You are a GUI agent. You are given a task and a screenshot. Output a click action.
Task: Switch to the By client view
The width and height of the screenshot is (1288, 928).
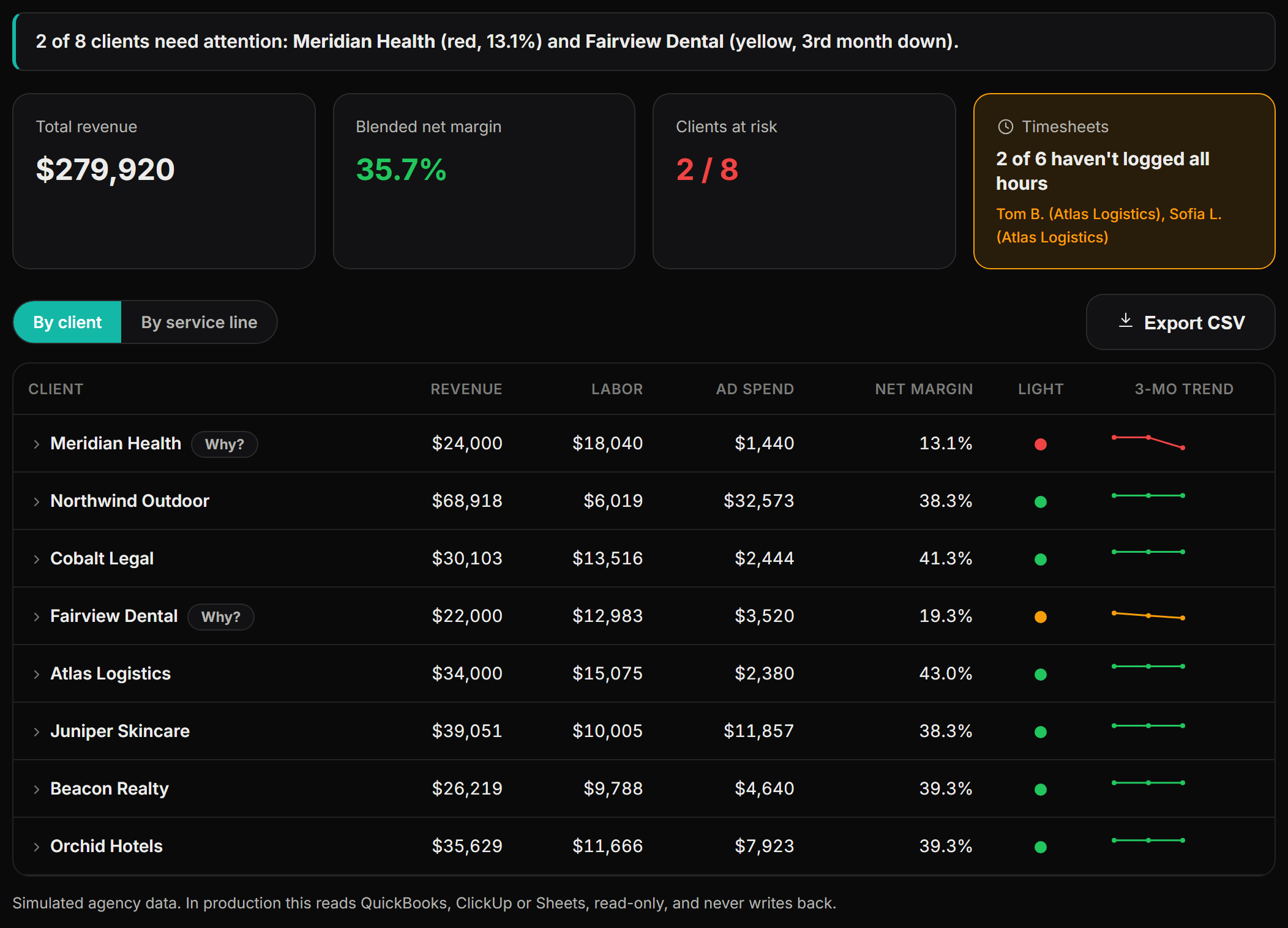click(x=67, y=322)
